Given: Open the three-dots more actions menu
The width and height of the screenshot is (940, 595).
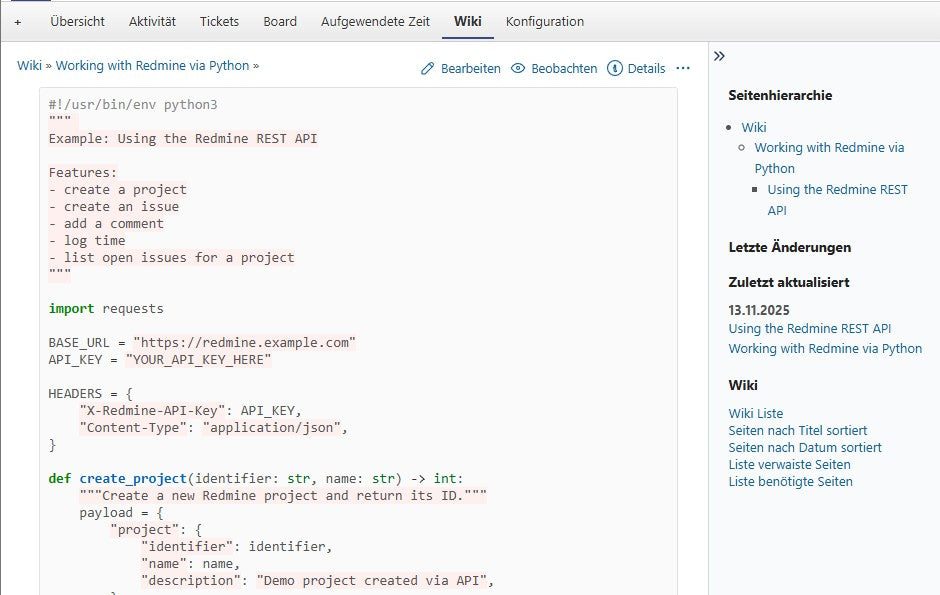Looking at the screenshot, I should pyautogui.click(x=683, y=69).
